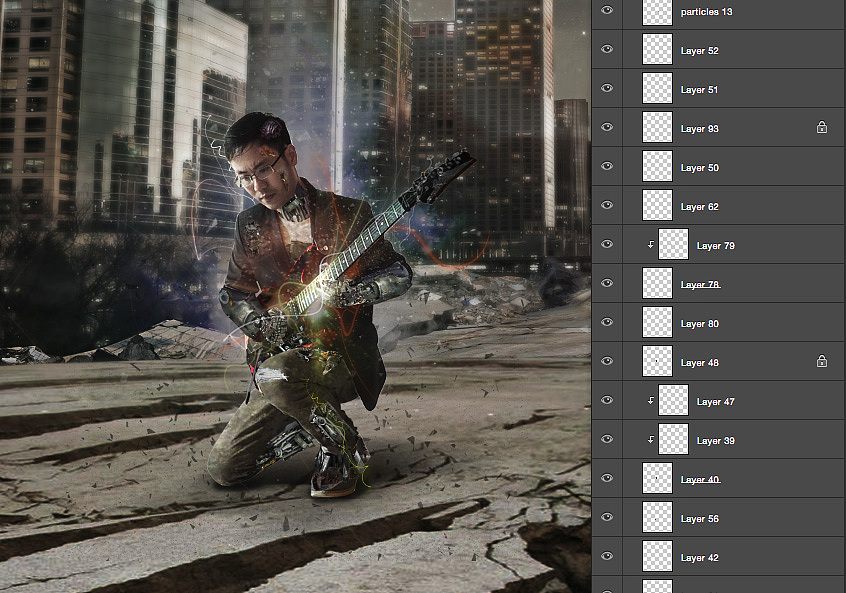Toggle visibility of Layer 93
This screenshot has height=593, width=846.
[x=607, y=127]
